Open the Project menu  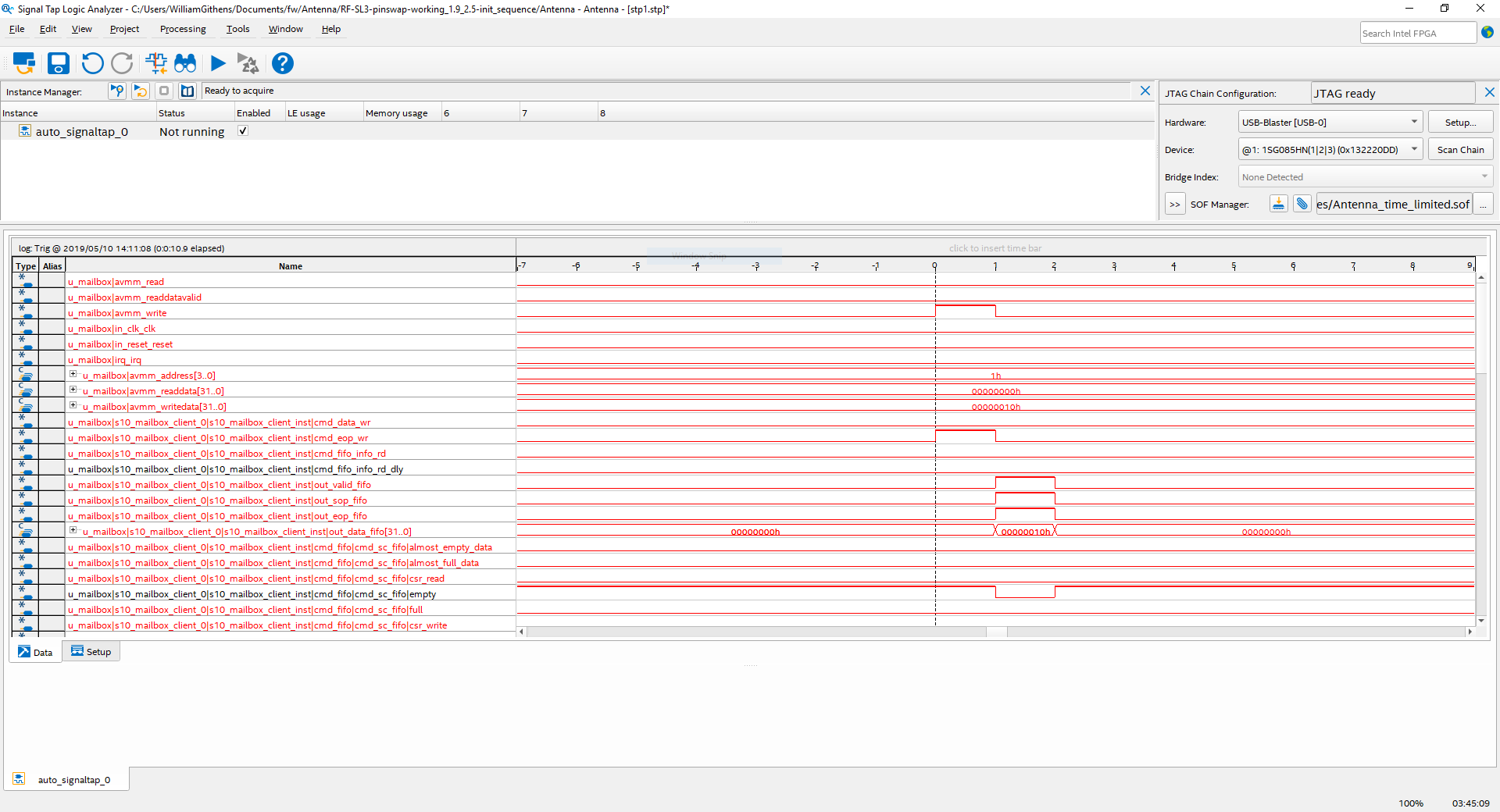click(x=124, y=29)
